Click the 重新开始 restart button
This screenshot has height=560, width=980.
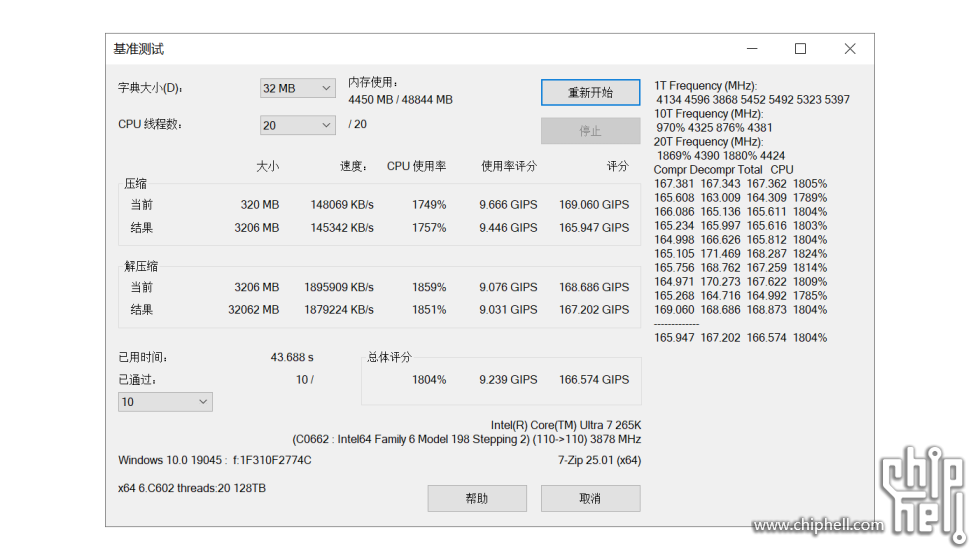coord(590,93)
